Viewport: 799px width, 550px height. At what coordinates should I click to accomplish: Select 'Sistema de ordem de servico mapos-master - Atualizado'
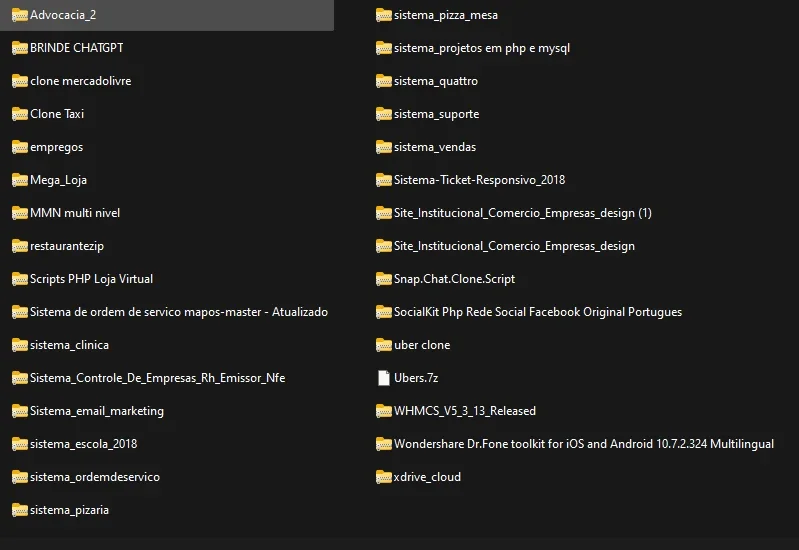coord(179,312)
